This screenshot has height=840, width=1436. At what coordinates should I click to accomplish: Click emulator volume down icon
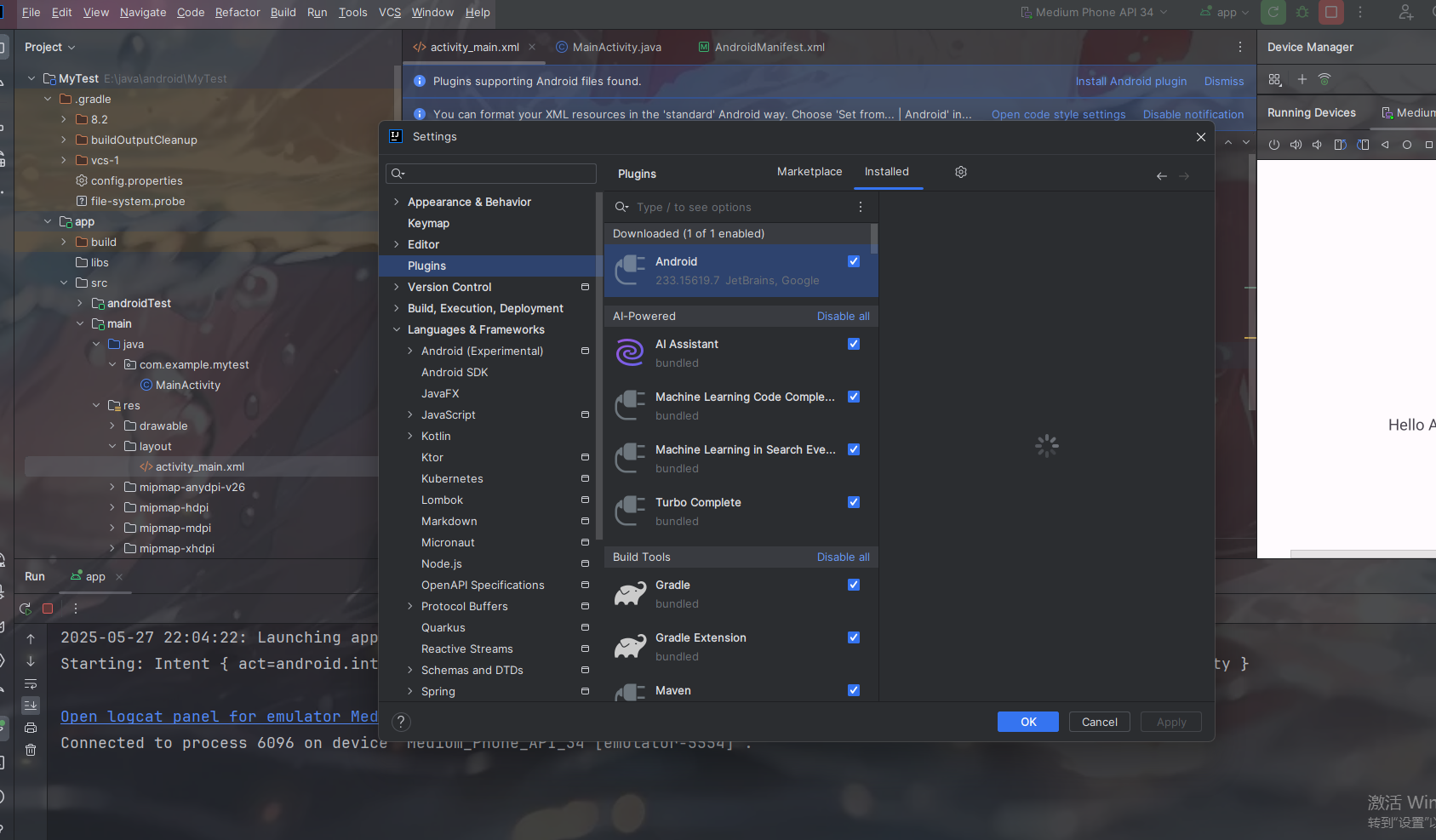coord(1317,145)
